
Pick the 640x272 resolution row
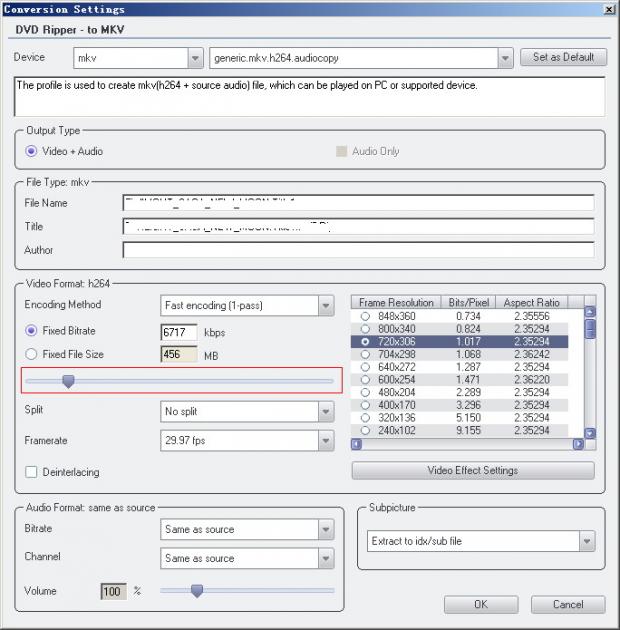coord(365,367)
